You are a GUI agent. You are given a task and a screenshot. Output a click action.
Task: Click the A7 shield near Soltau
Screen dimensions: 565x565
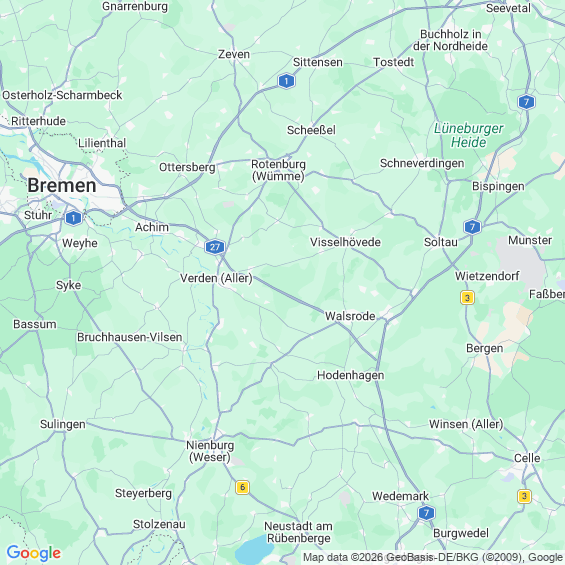(x=472, y=227)
